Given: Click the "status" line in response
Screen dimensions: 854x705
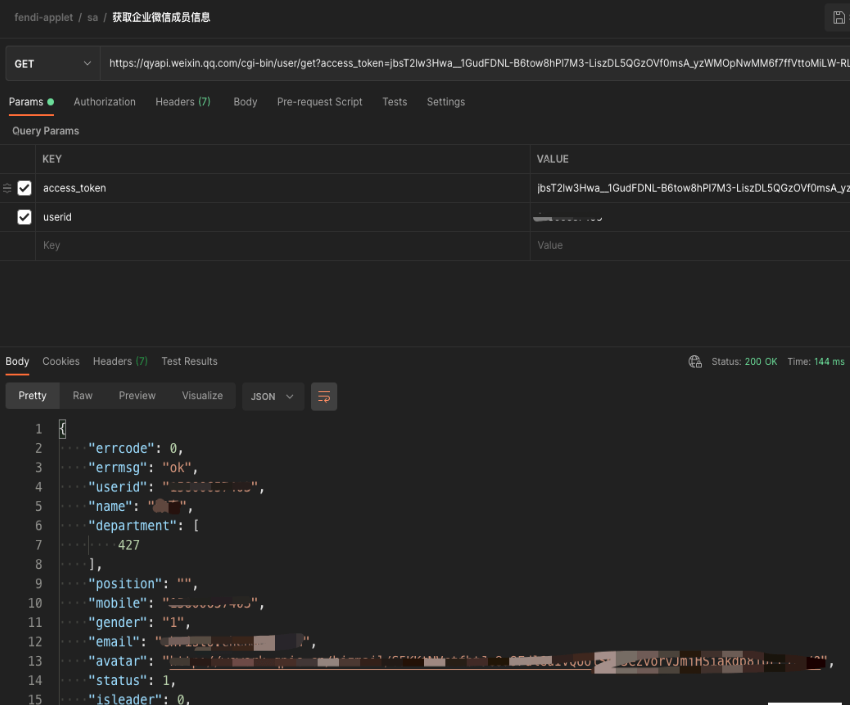Looking at the screenshot, I should tap(132, 680).
